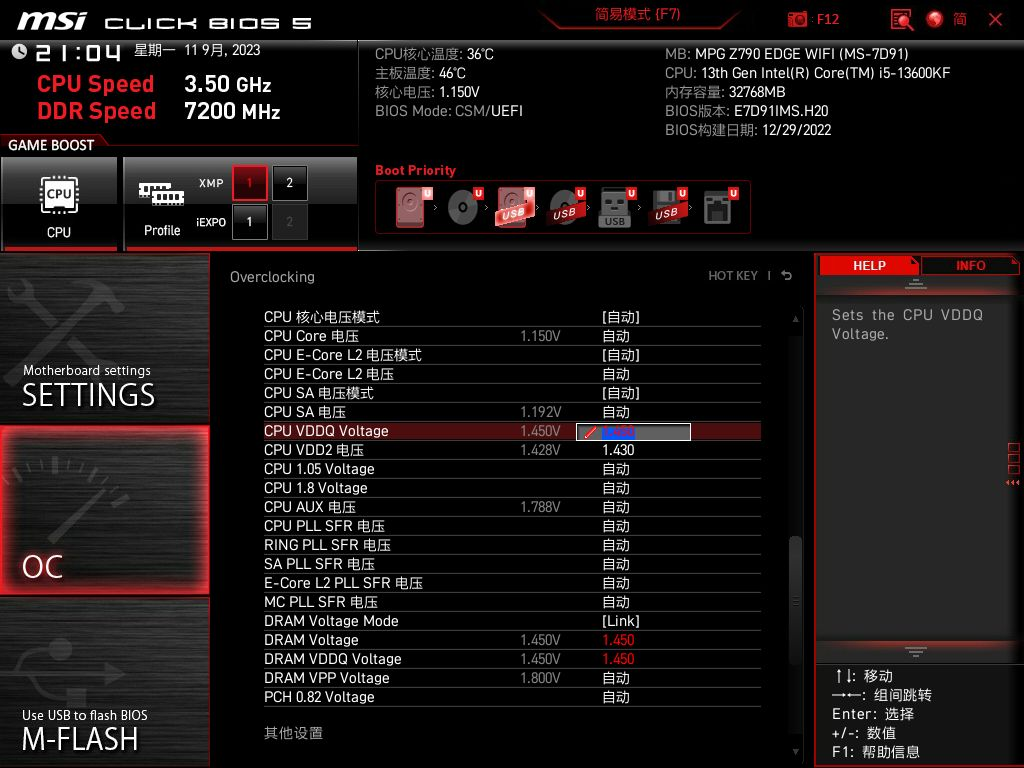Go back using the return arrow icon
1024x768 pixels.
[x=787, y=276]
